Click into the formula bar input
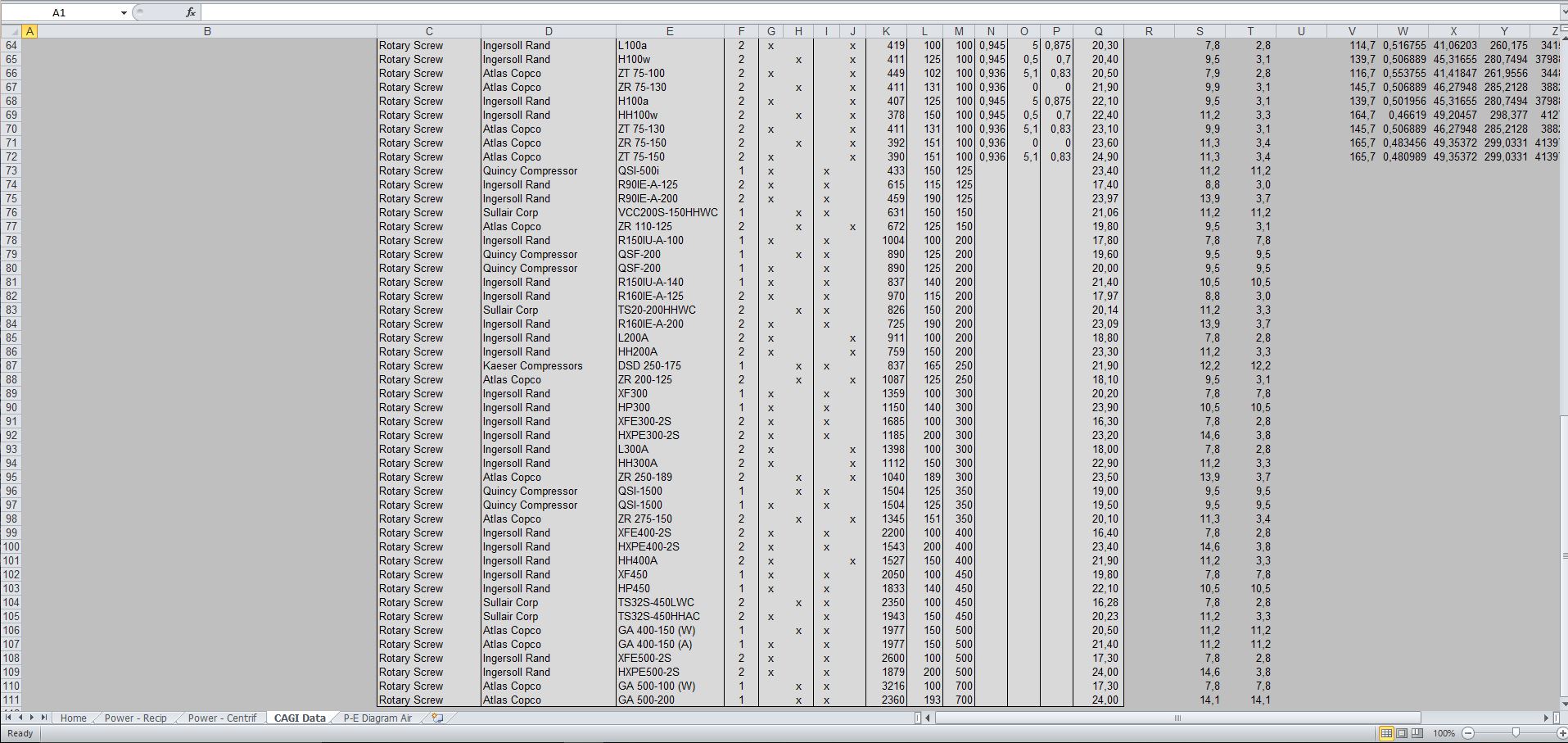 [x=880, y=12]
